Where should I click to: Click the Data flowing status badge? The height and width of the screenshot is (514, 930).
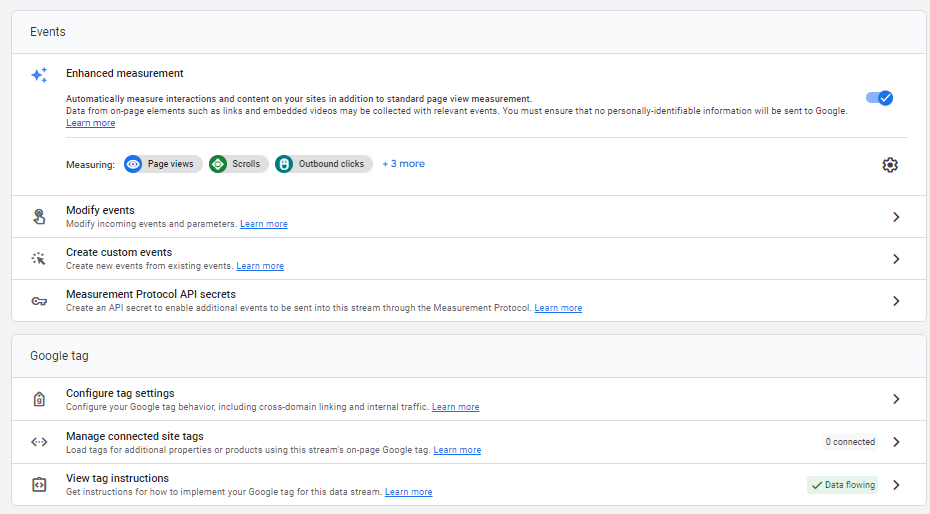click(842, 485)
